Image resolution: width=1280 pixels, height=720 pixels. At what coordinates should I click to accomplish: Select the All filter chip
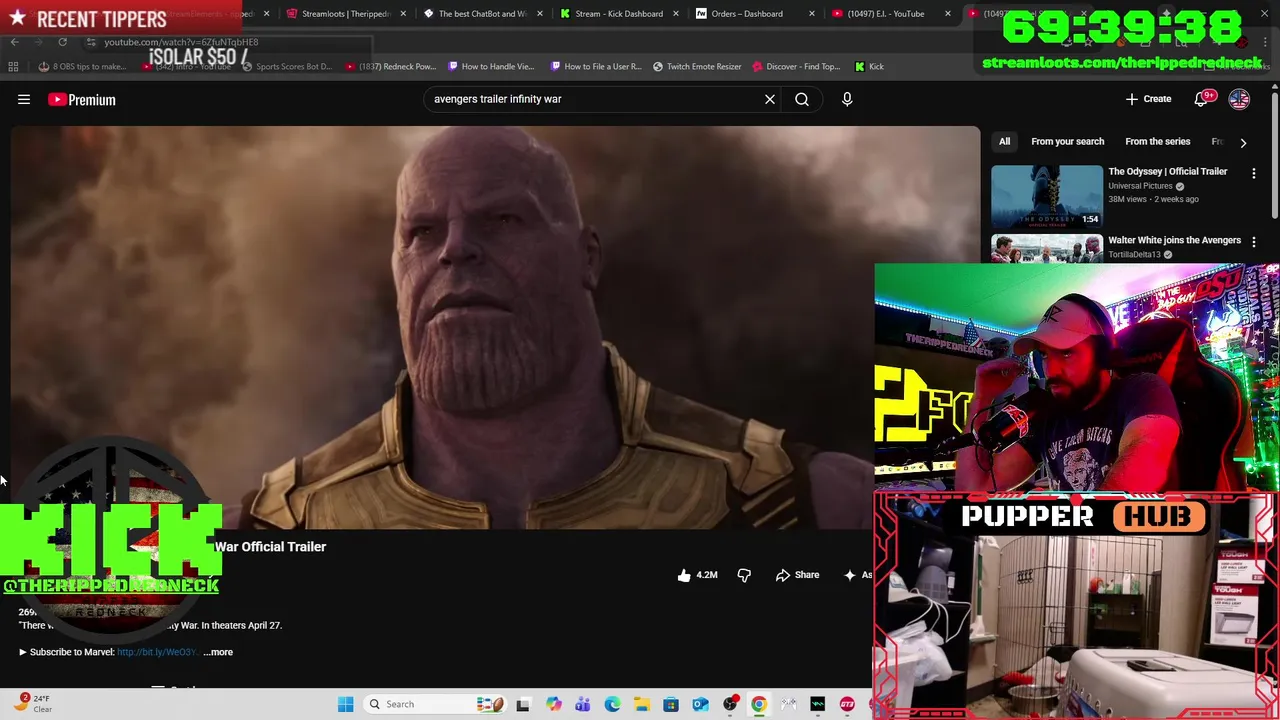coord(1004,142)
